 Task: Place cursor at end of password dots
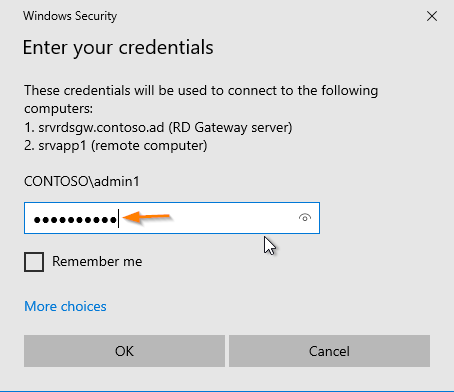pyautogui.click(x=118, y=219)
